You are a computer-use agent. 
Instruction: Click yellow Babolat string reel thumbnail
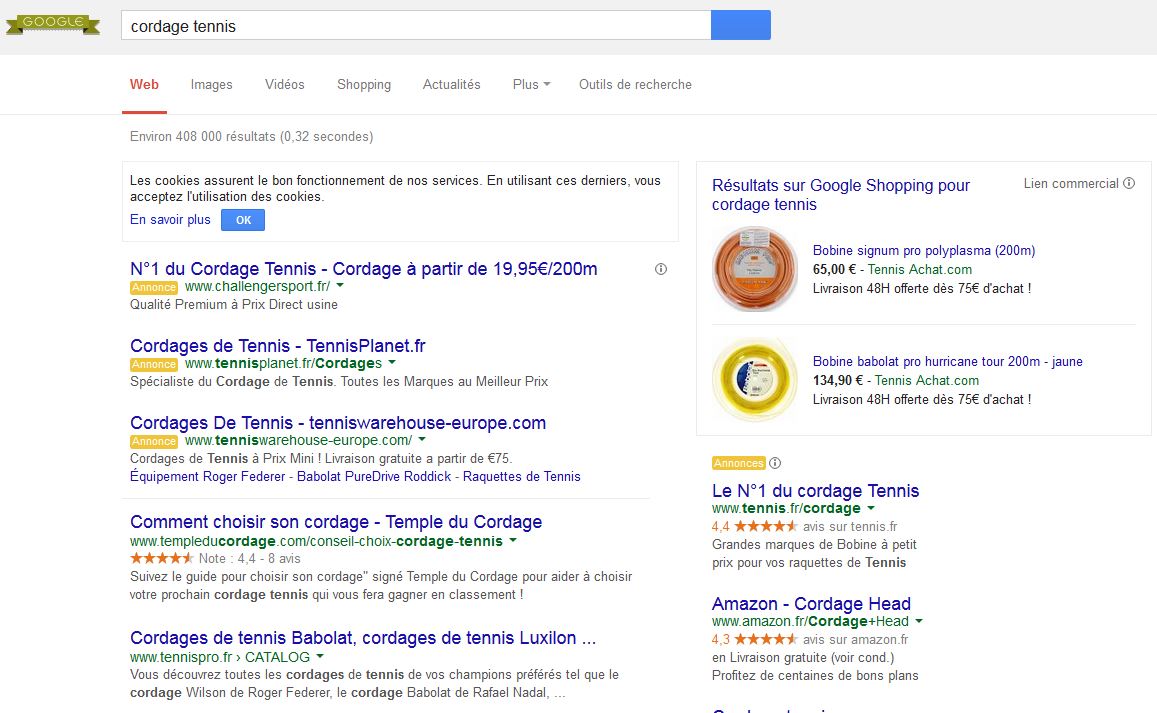click(755, 379)
